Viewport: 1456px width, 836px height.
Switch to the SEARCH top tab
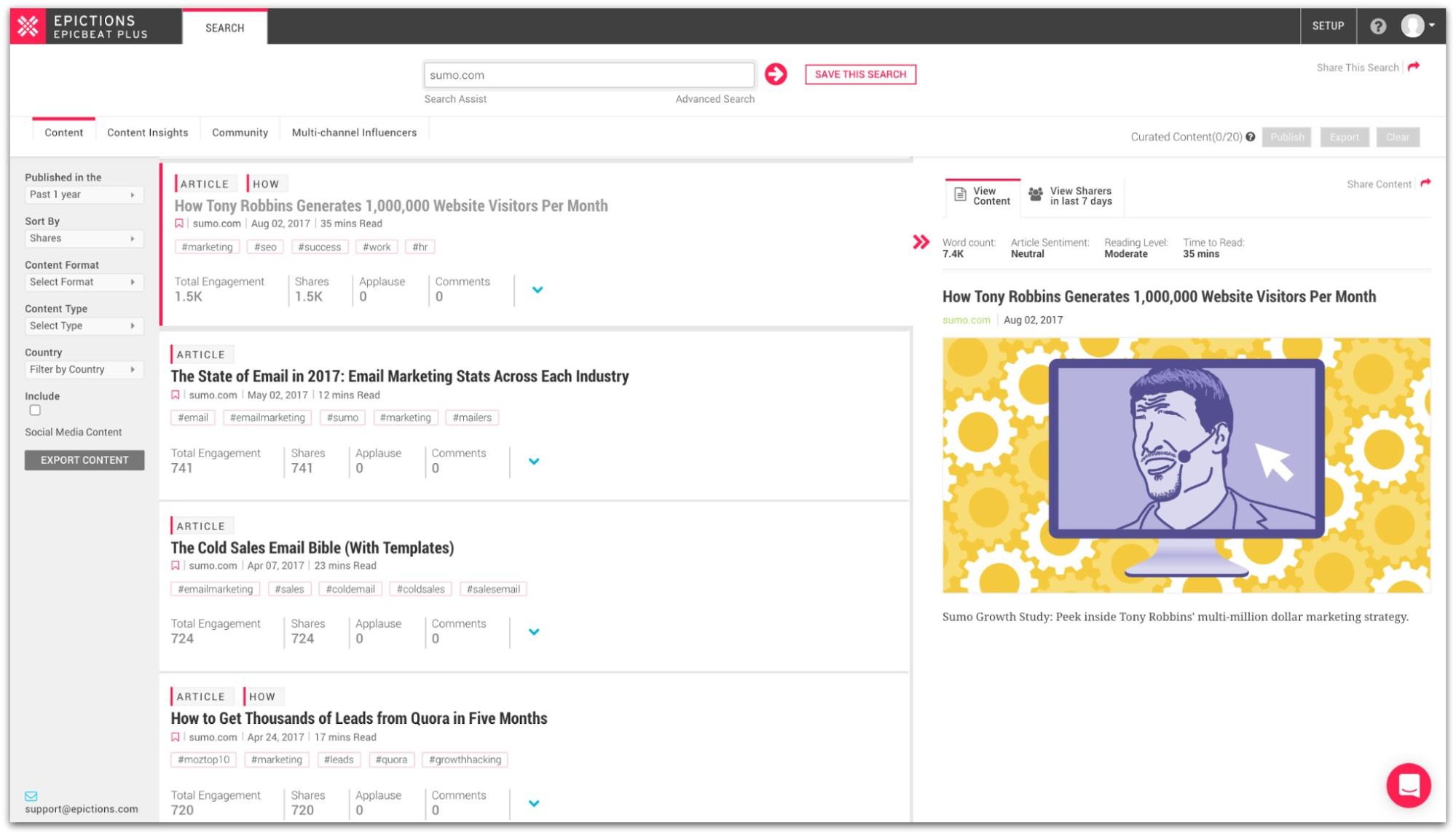coord(224,28)
